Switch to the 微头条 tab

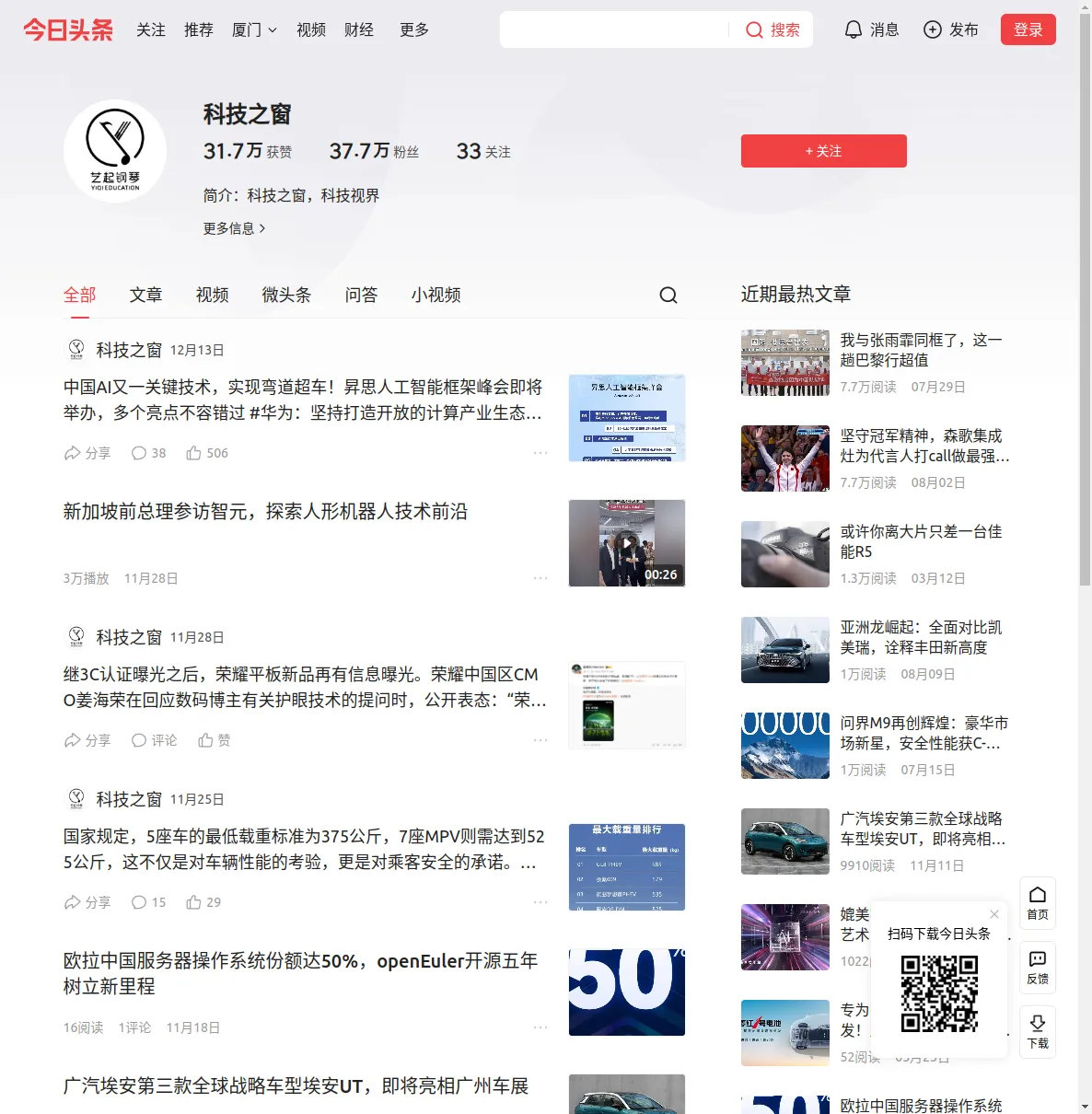(287, 295)
